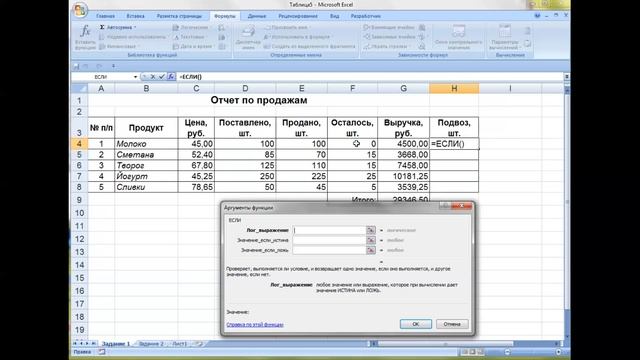Confirm formula with the checkmark icon
The width and height of the screenshot is (640, 360).
pos(162,77)
